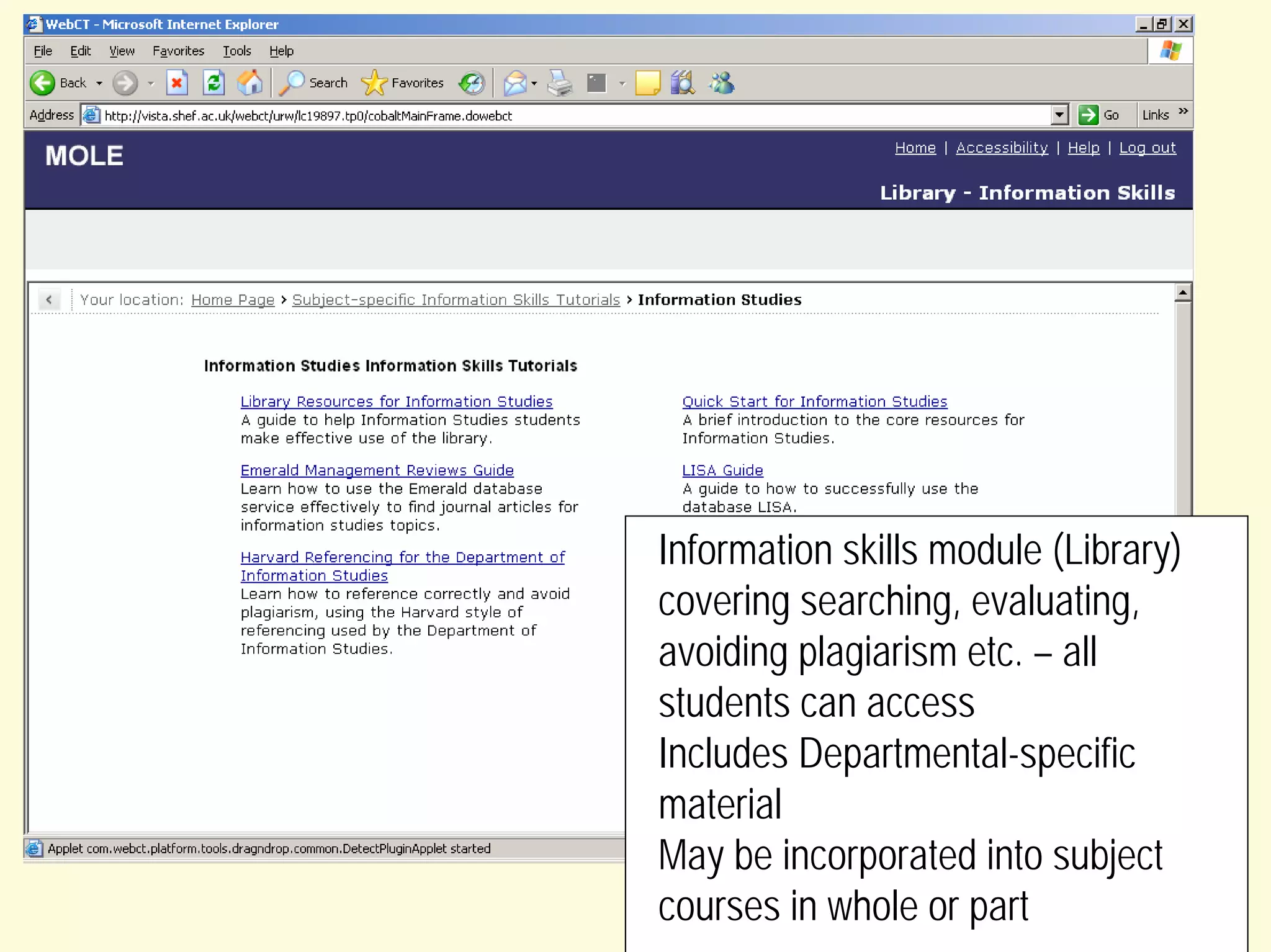Open the Edit menu

pyautogui.click(x=81, y=51)
